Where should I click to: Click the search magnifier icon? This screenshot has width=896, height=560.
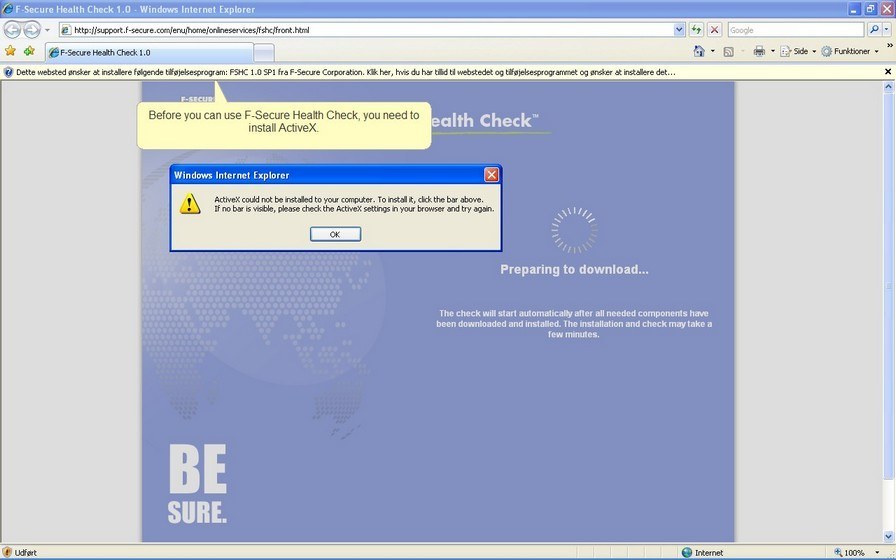click(874, 30)
